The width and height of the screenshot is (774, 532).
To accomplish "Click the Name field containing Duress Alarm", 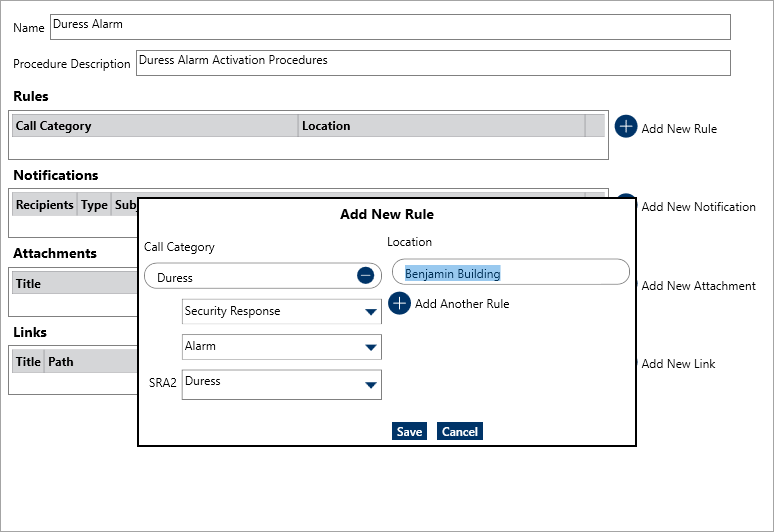I will coord(390,27).
